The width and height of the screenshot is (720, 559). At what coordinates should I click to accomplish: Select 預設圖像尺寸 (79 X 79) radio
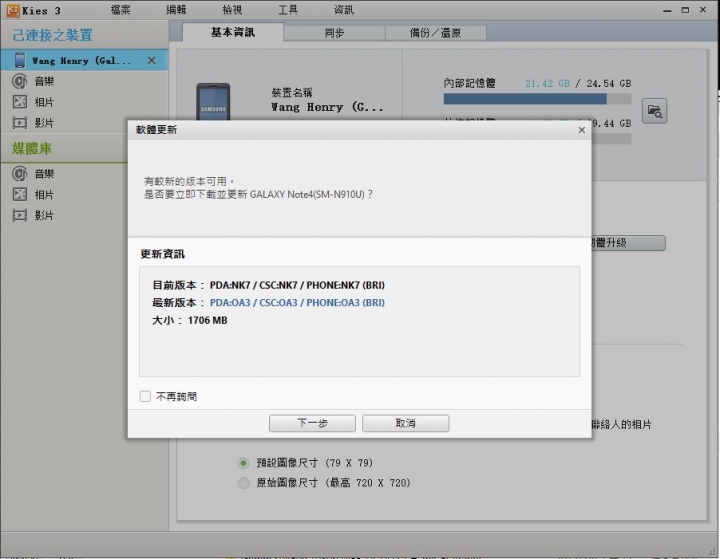click(x=243, y=463)
